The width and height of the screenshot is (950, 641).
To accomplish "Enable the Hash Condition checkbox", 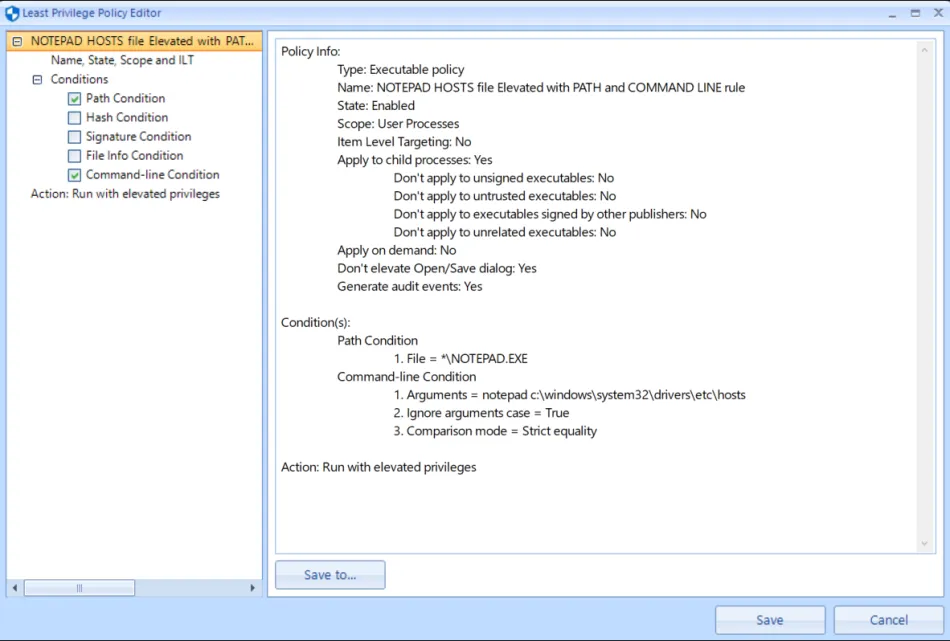I will [x=75, y=118].
